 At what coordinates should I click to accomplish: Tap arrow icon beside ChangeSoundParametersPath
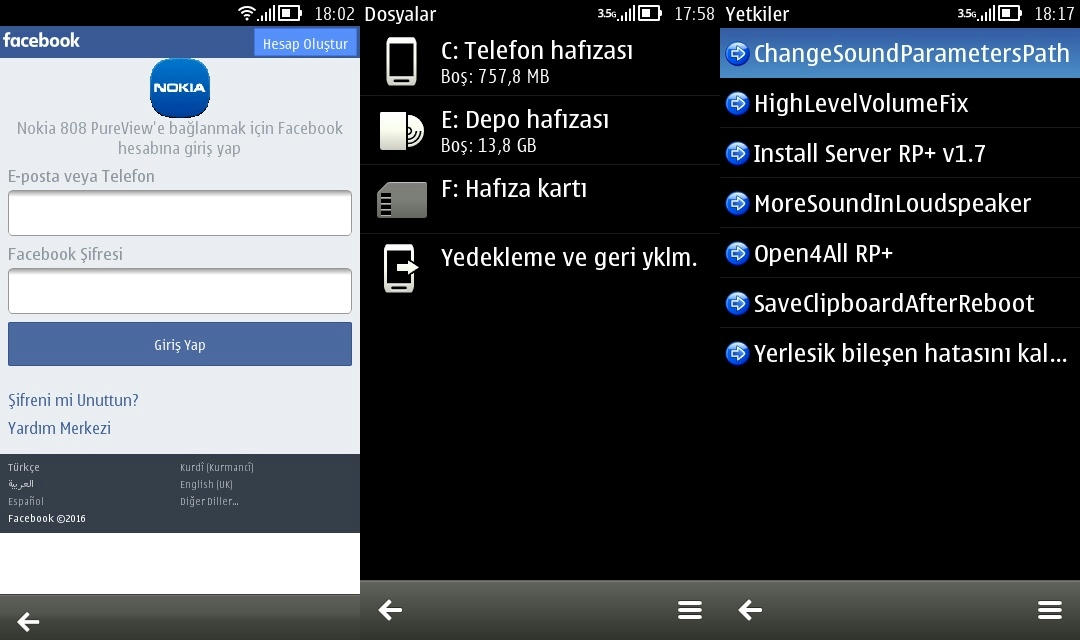click(737, 53)
